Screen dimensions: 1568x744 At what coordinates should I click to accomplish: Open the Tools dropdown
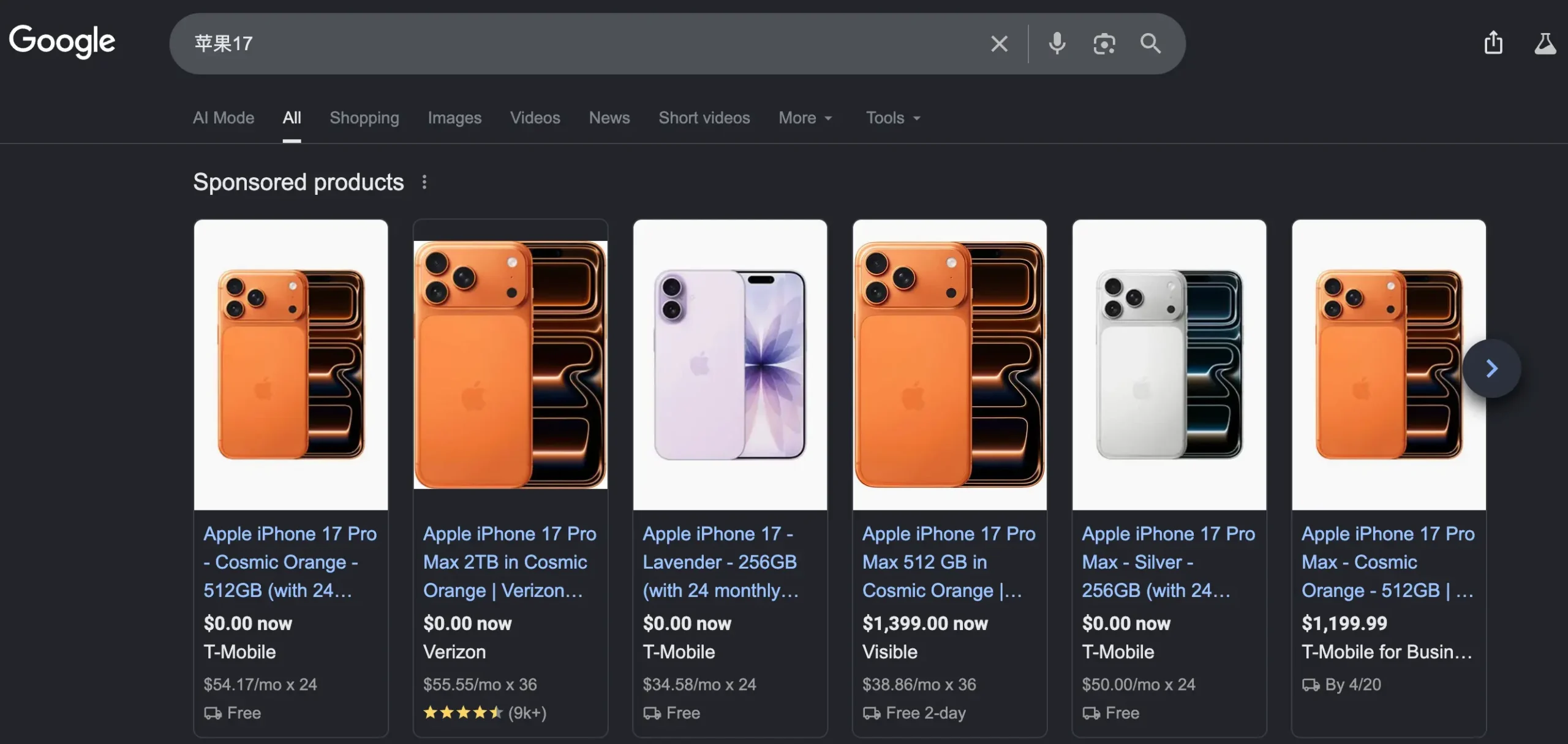tap(892, 118)
